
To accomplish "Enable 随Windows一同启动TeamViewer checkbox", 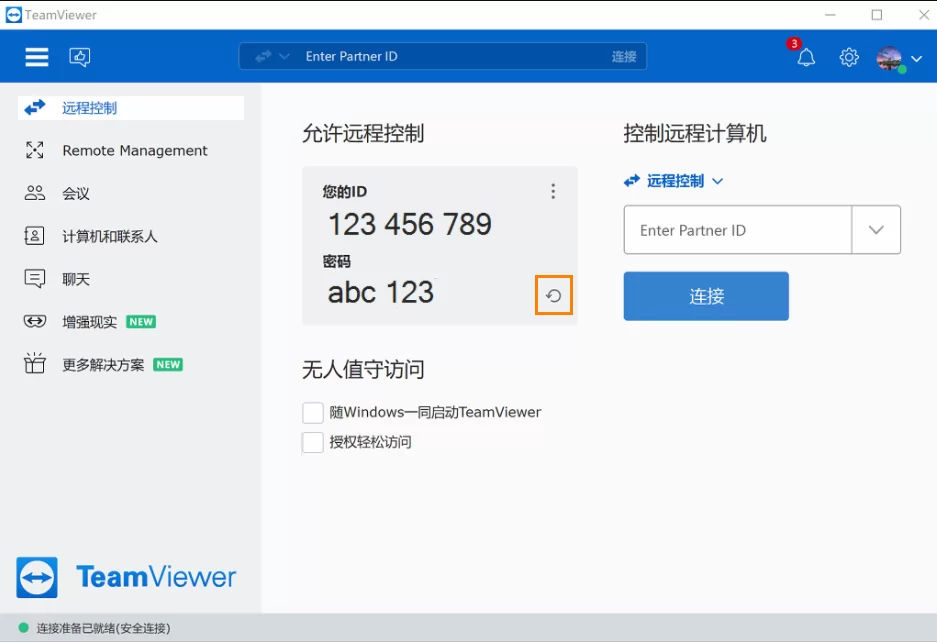I will [312, 412].
